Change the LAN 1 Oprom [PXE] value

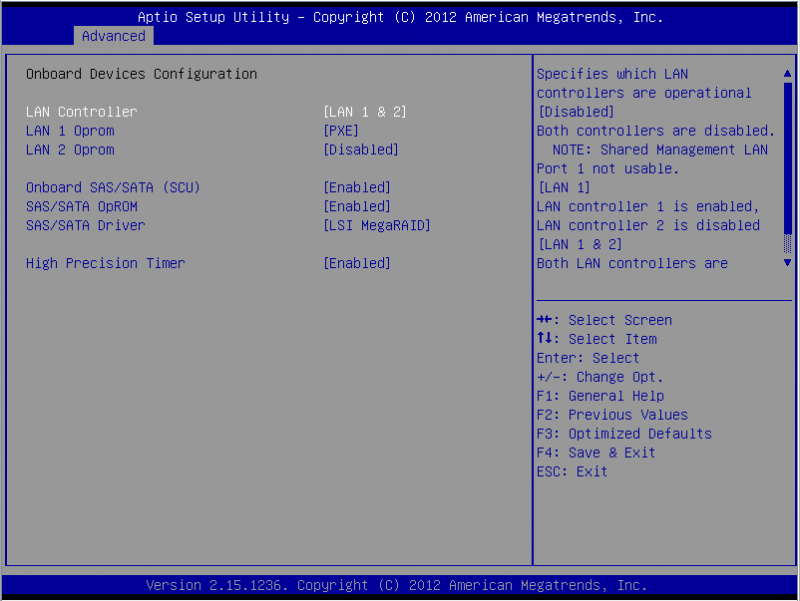(341, 131)
